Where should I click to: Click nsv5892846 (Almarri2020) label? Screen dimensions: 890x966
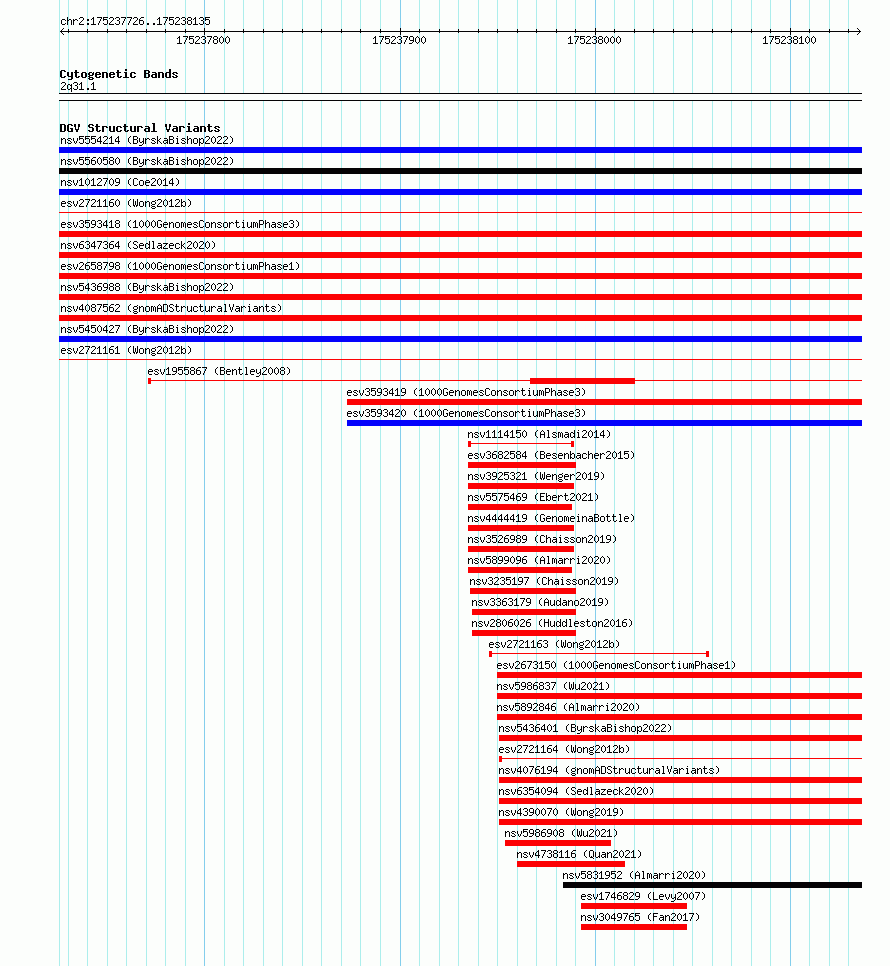pos(568,706)
